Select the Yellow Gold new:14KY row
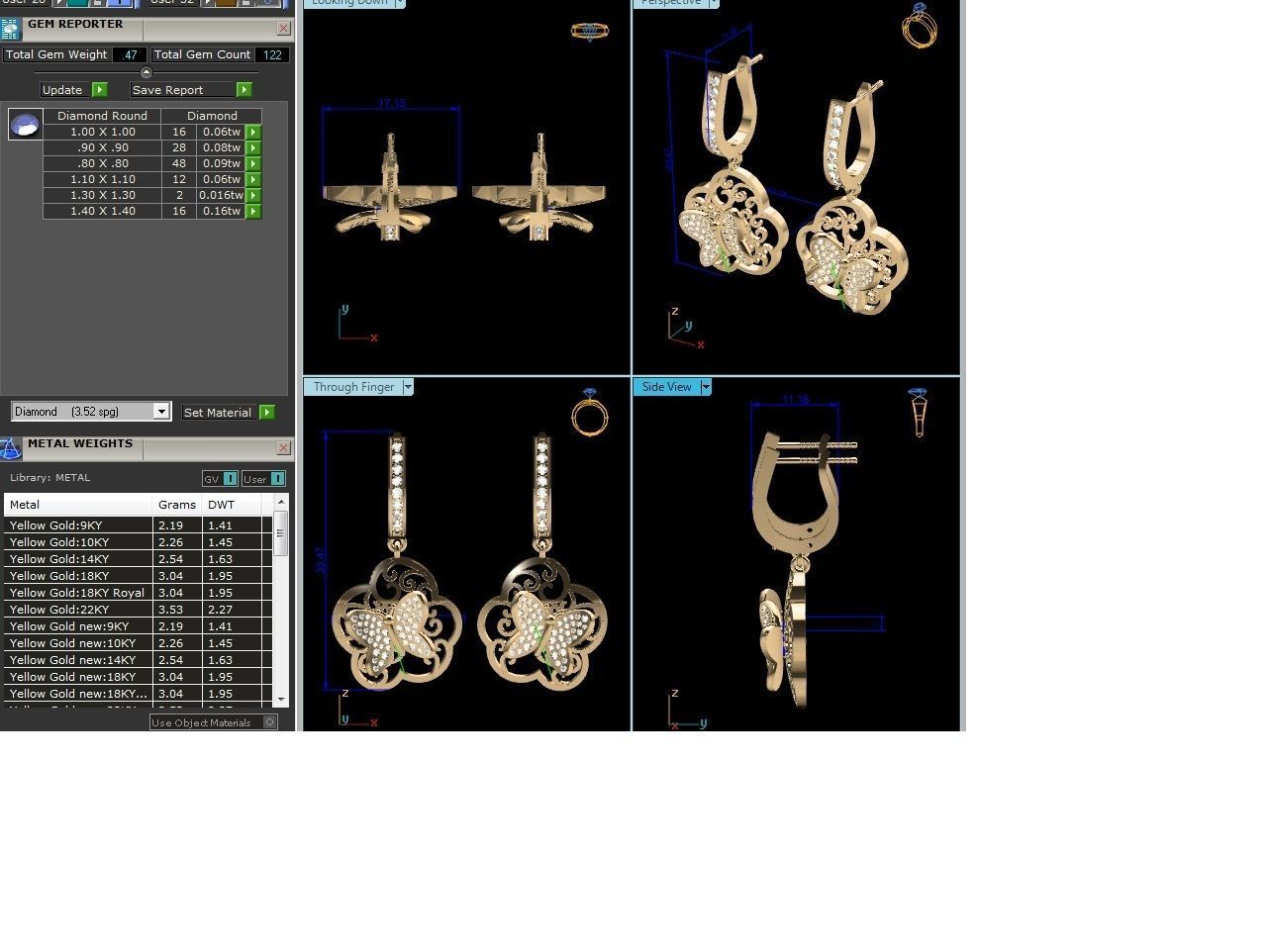The image size is (1271, 952). [x=137, y=660]
